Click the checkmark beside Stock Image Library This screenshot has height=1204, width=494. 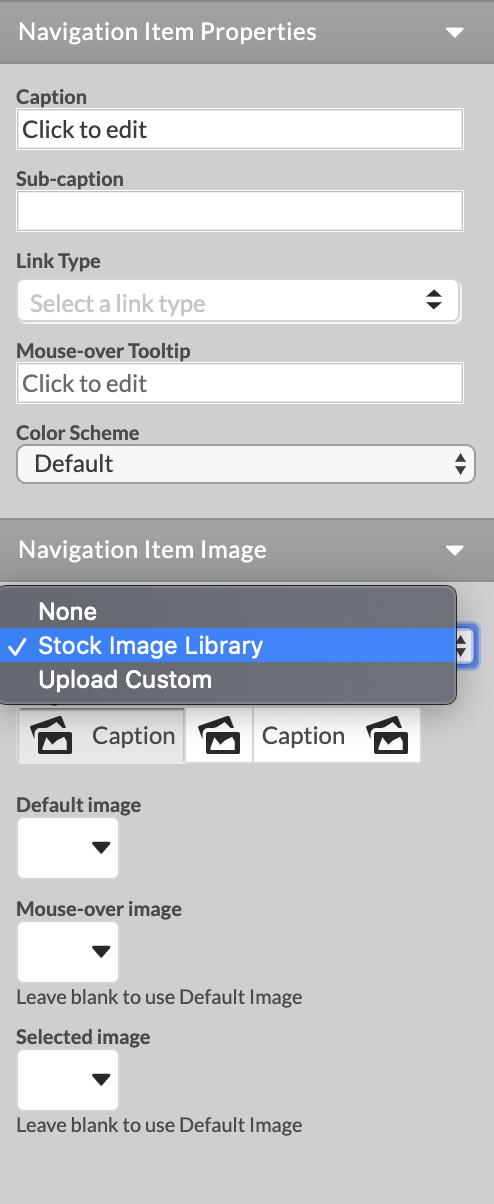tap(17, 646)
